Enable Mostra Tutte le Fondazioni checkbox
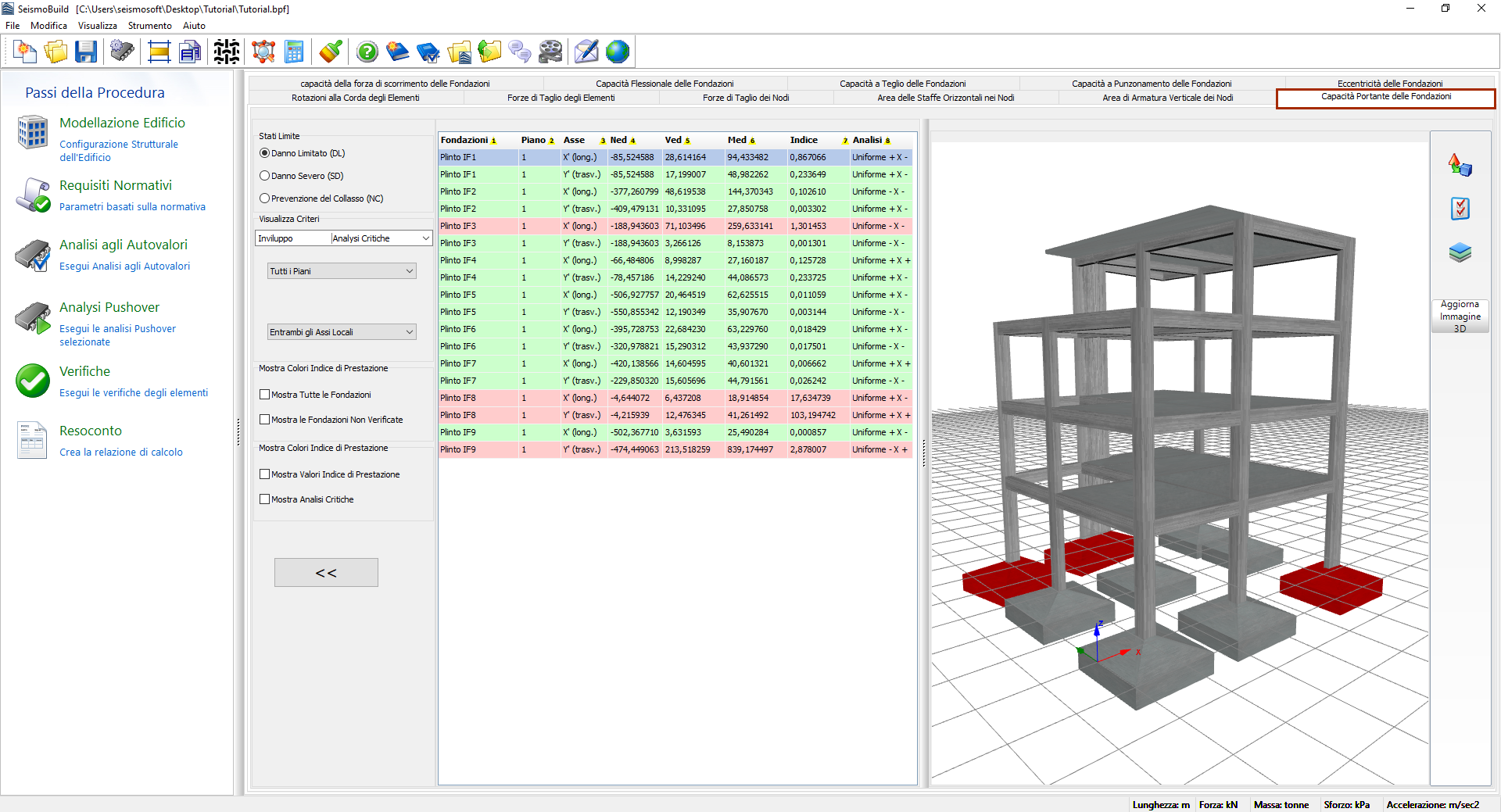 [265, 395]
